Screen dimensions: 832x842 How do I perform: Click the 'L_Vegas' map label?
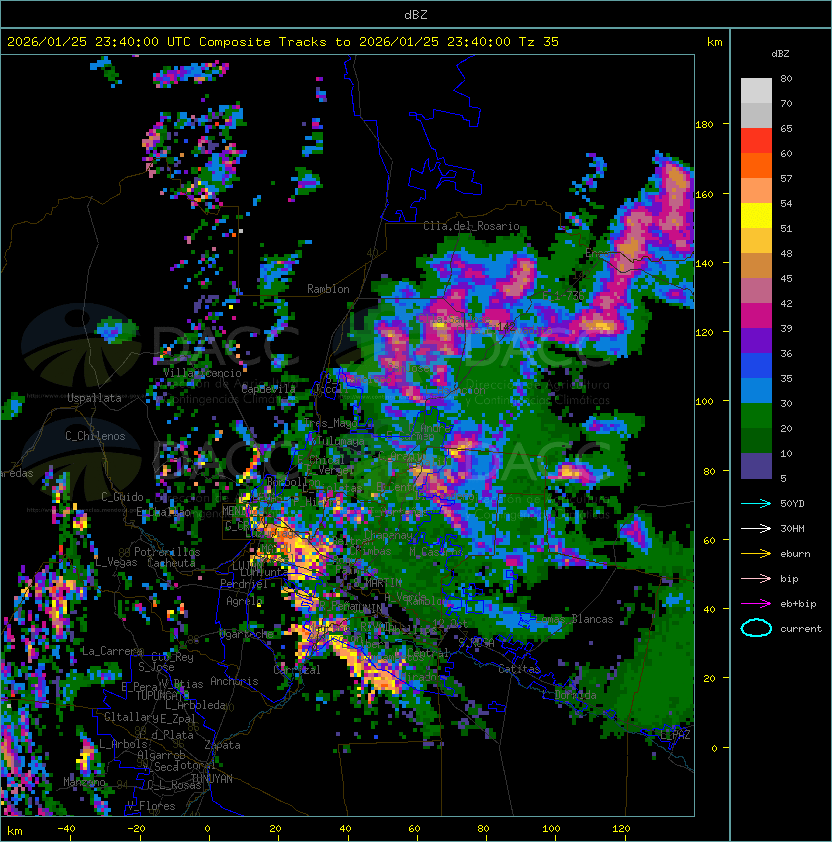pyautogui.click(x=116, y=562)
